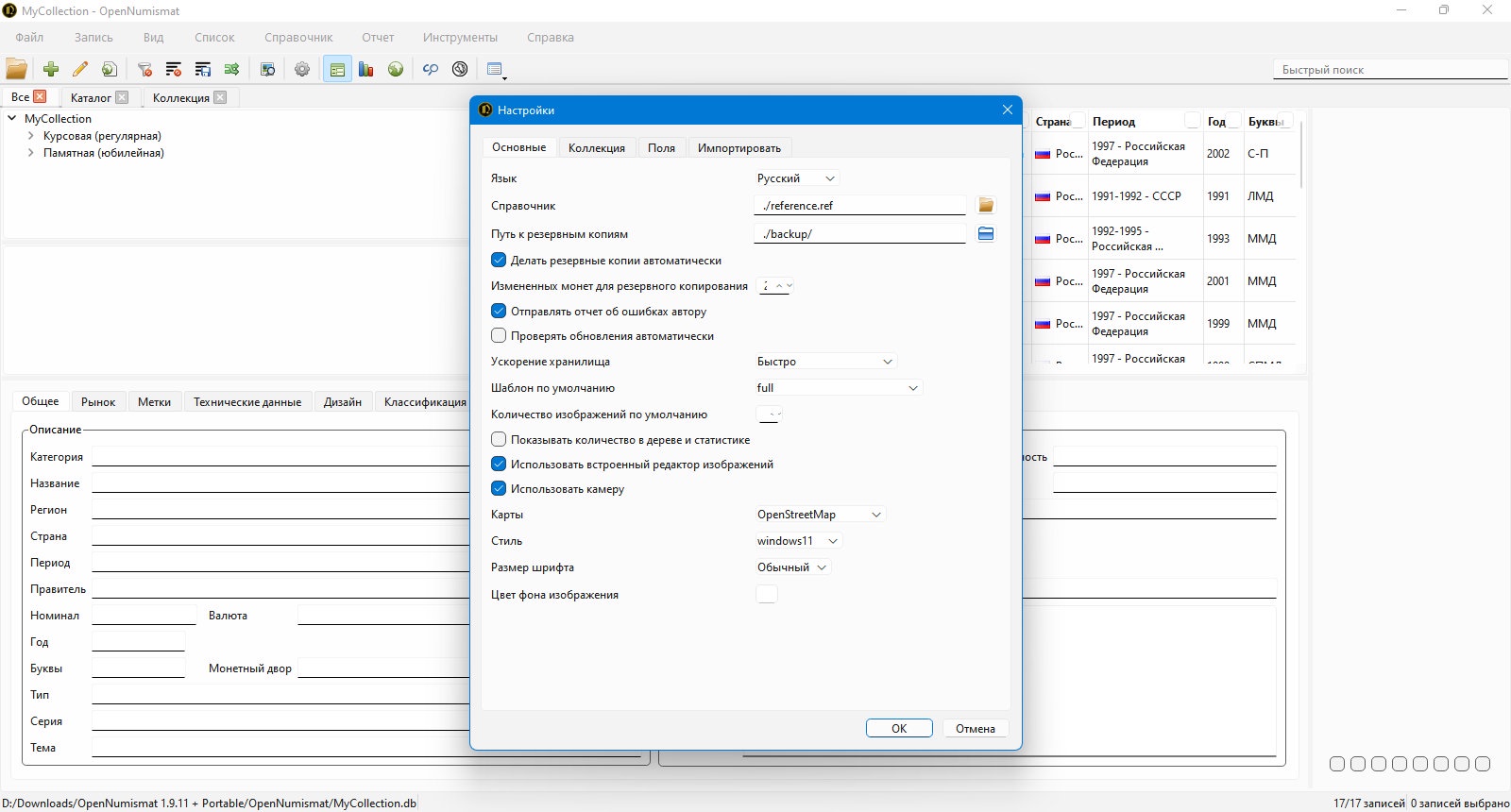
Task: Click the duplicate record toolbar icon
Action: pyautogui.click(x=110, y=69)
